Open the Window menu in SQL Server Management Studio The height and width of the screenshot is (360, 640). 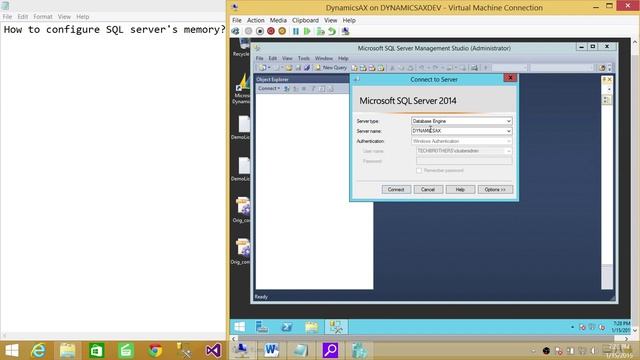[x=324, y=58]
